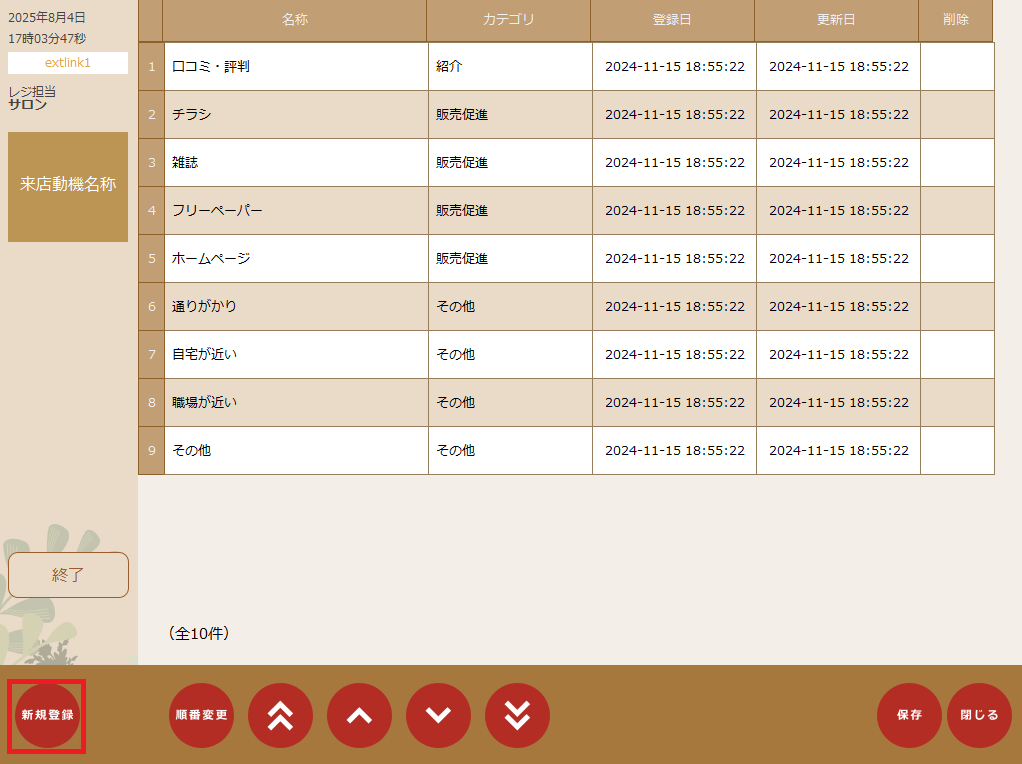
Task: Mark the delete checkbox for チラシ
Action: click(956, 114)
